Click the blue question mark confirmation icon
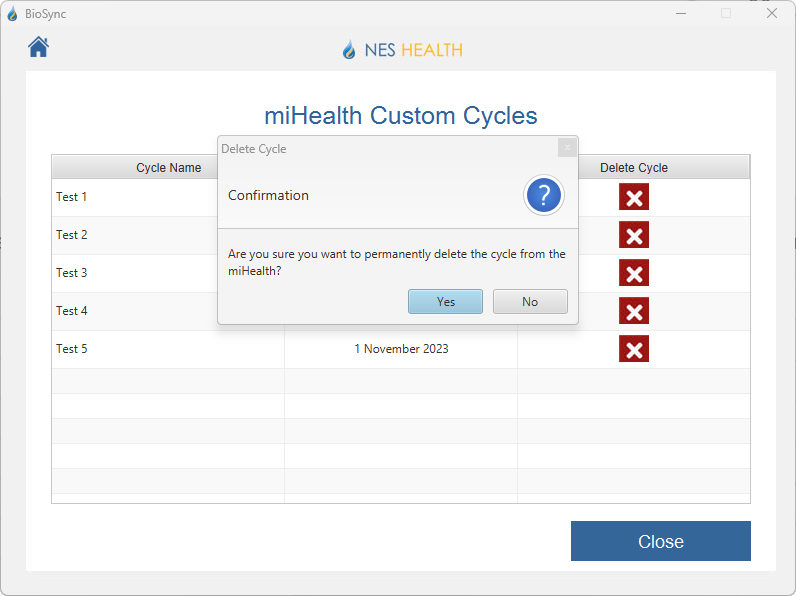This screenshot has width=796, height=596. pos(544,196)
